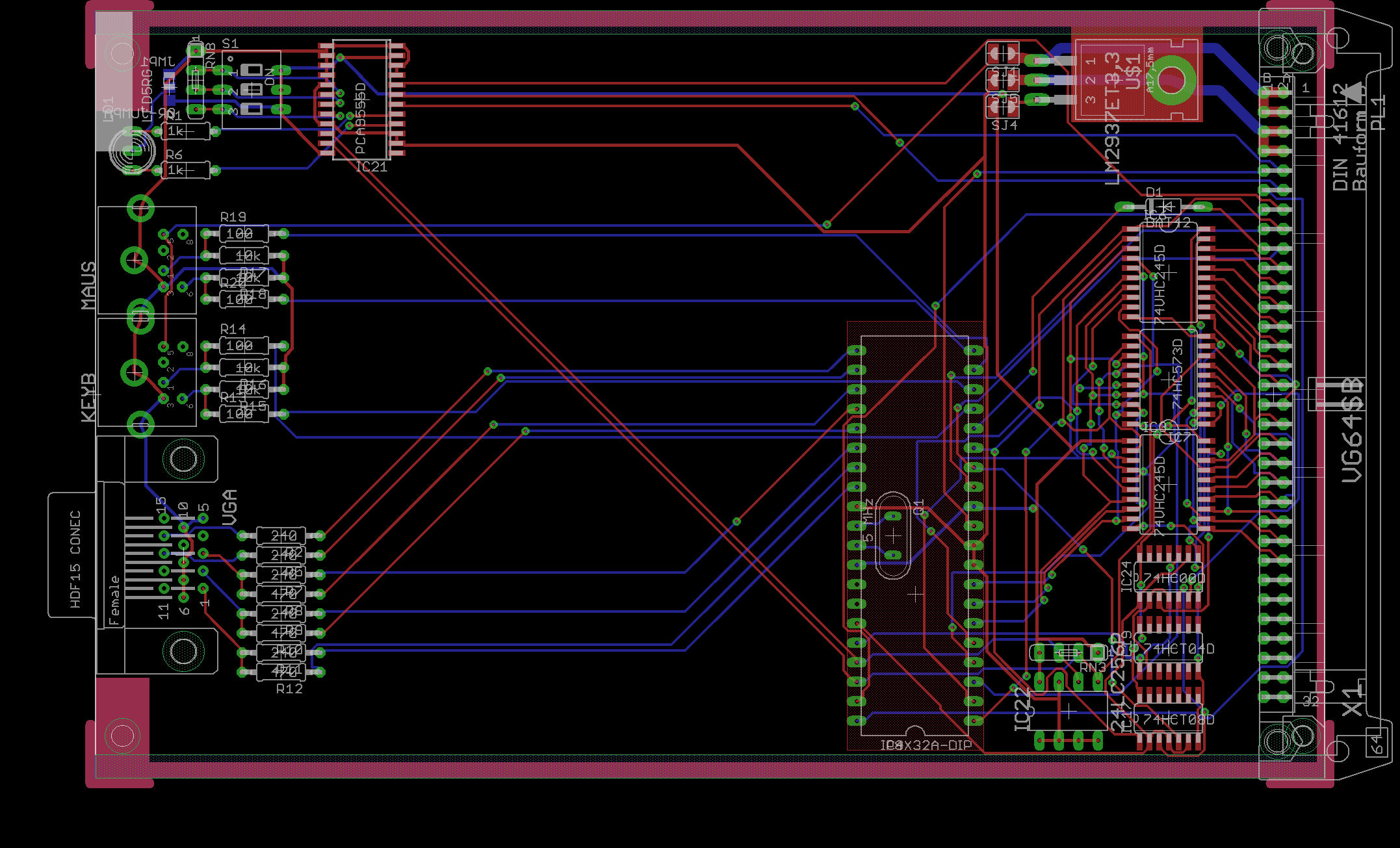Select the 74HC00D chip IC24

pos(1168,578)
